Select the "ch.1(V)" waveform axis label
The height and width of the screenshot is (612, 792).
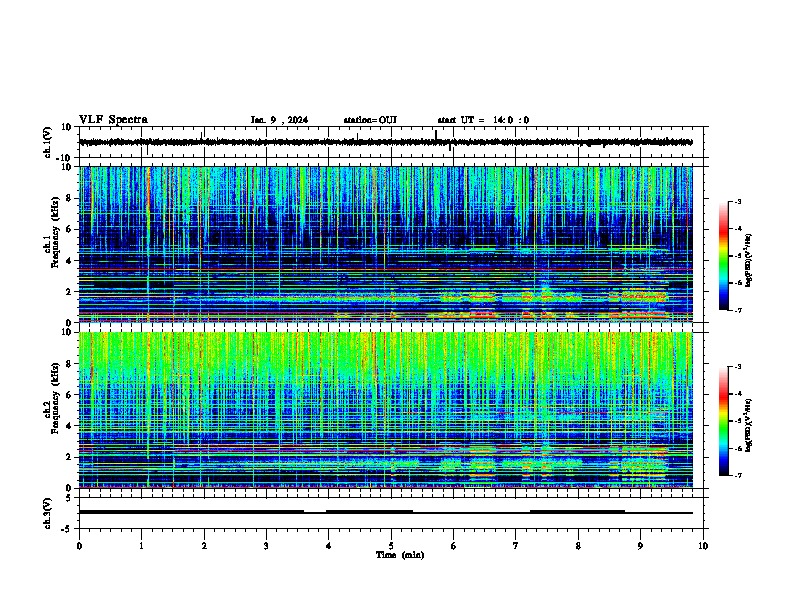click(48, 142)
